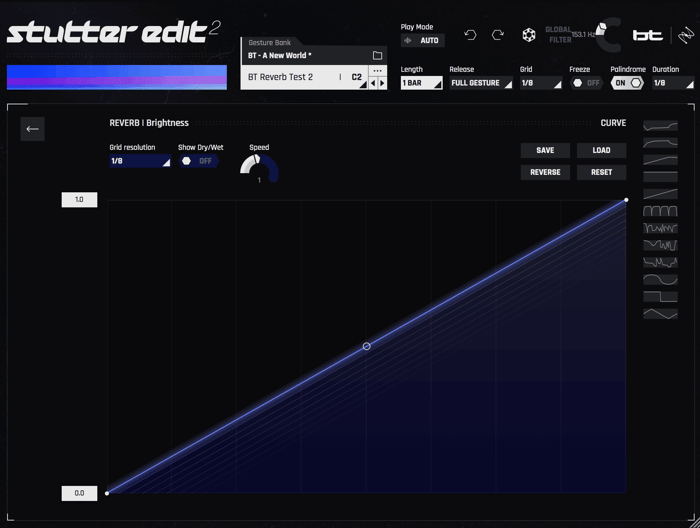This screenshot has width=700, height=528.
Task: Select the ninth irregular noise curve preset
Action: coord(660,262)
